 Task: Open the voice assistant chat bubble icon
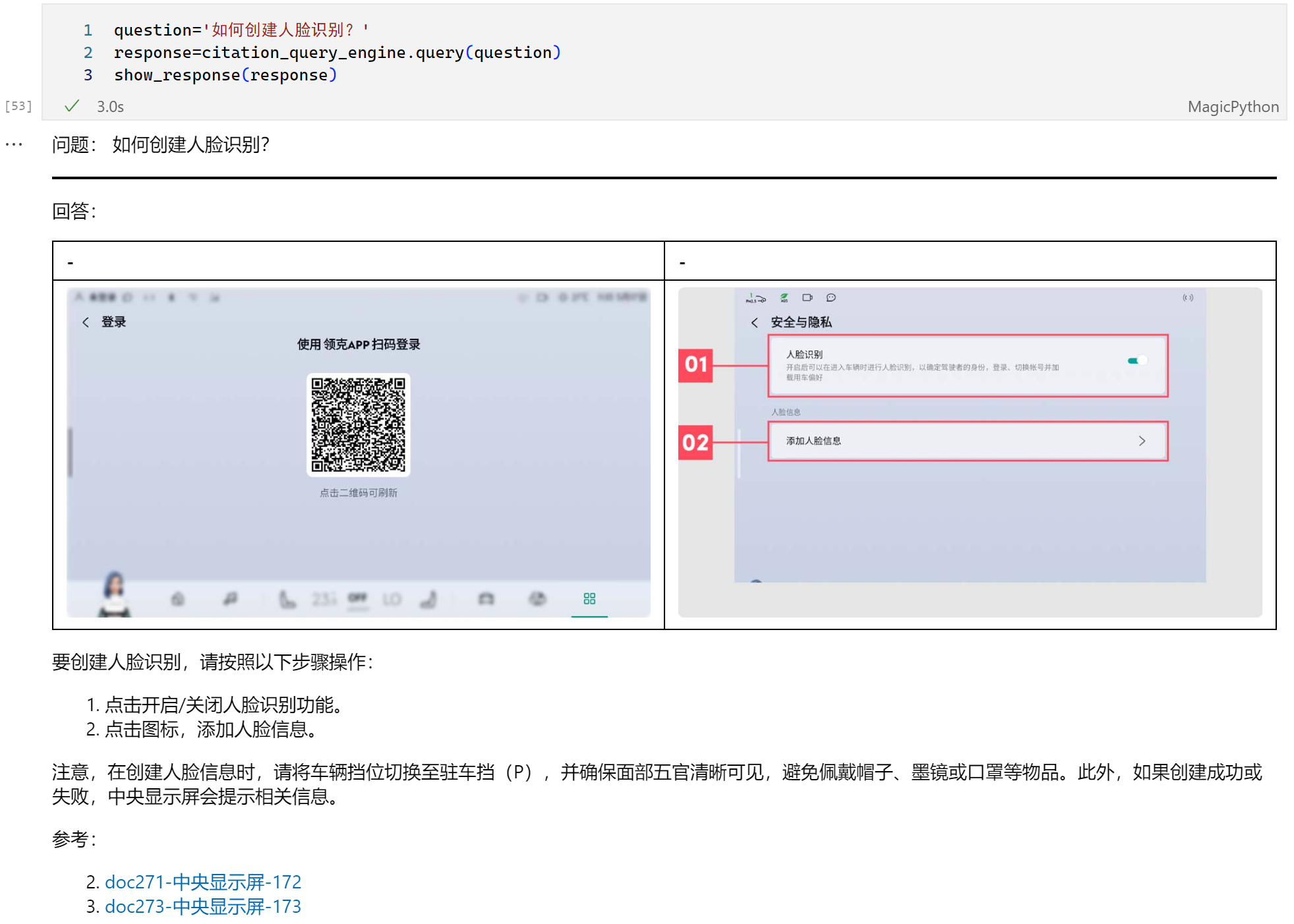831,298
